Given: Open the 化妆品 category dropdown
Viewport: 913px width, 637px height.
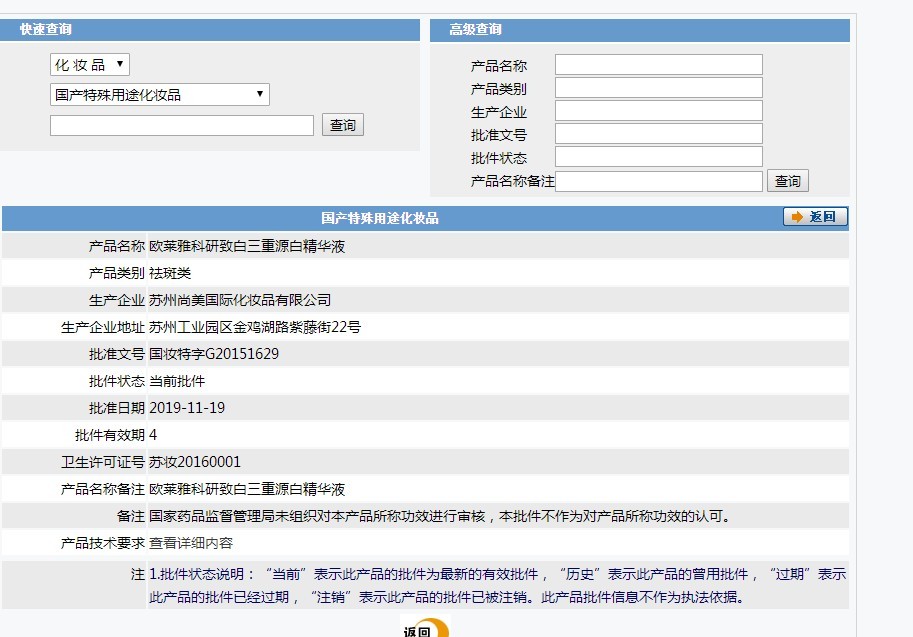Looking at the screenshot, I should [90, 65].
